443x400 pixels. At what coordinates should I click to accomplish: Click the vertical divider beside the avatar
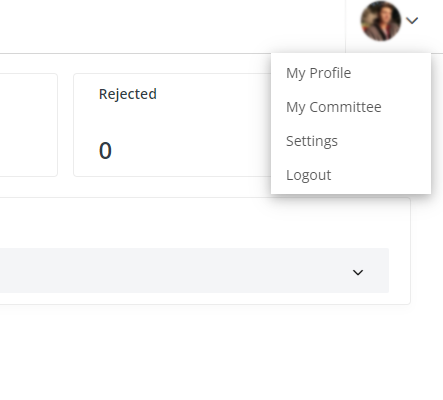(346, 26)
